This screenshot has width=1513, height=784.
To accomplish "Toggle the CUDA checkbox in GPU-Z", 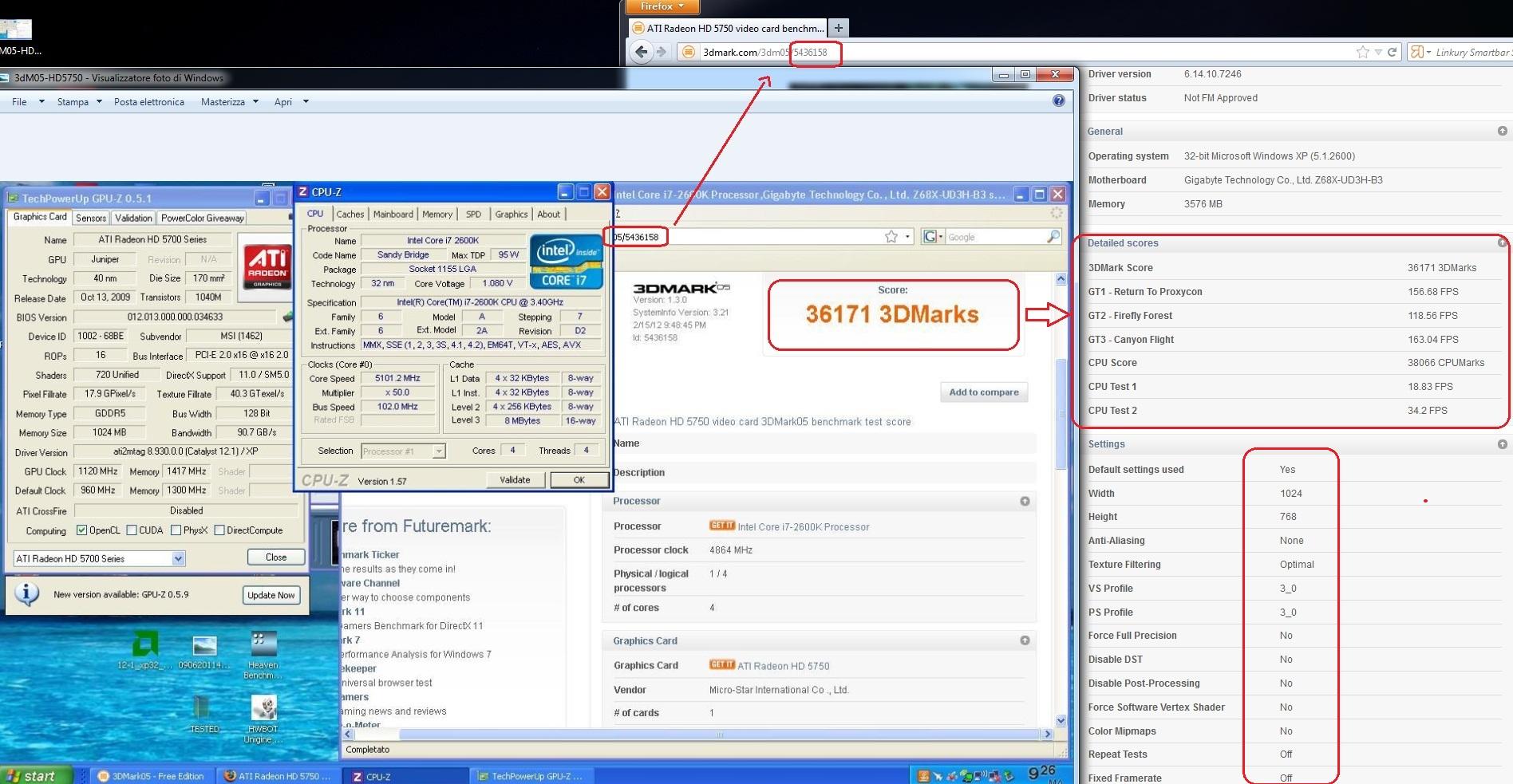I will pos(131,530).
